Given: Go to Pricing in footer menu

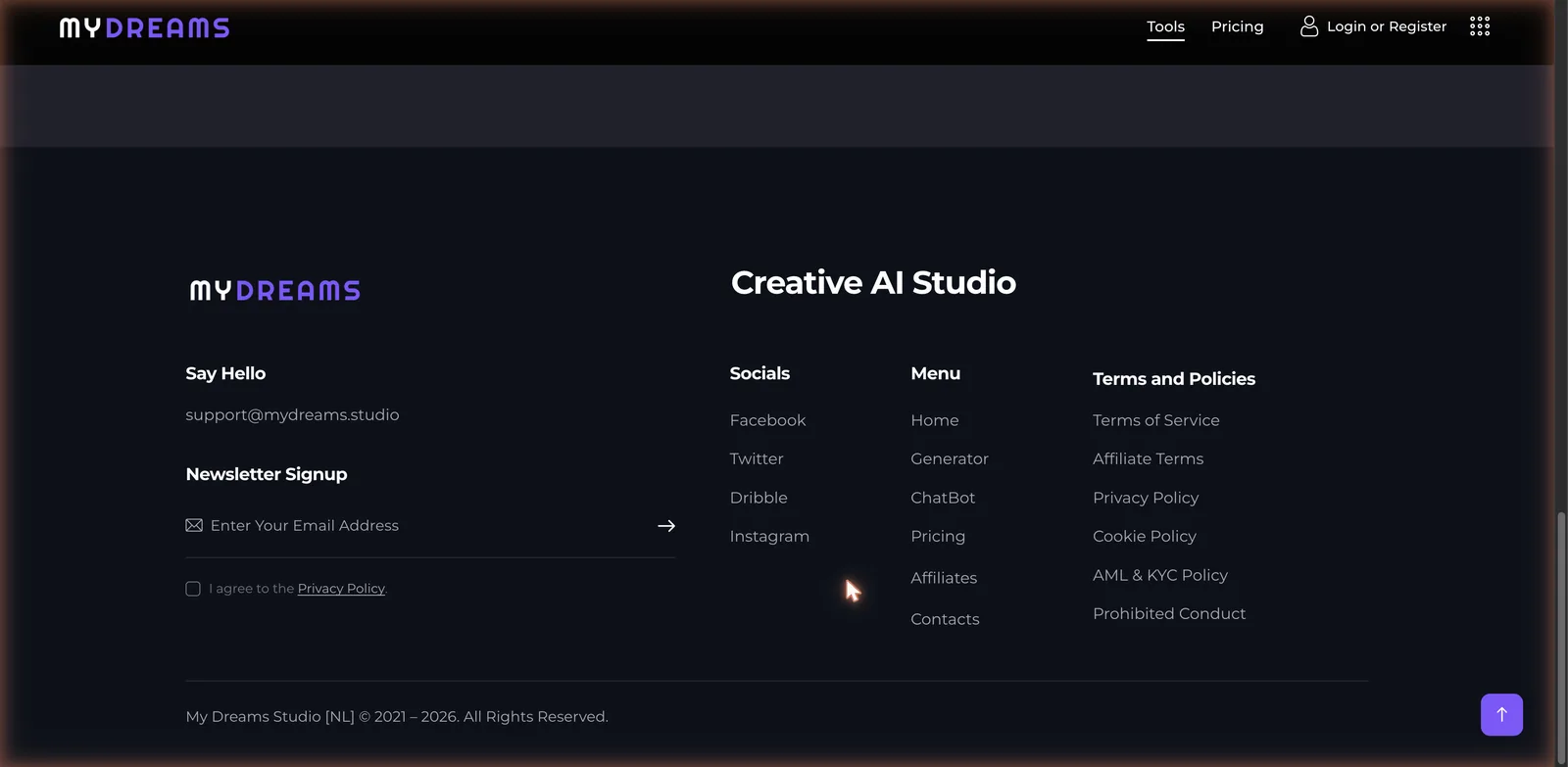Looking at the screenshot, I should click(938, 537).
